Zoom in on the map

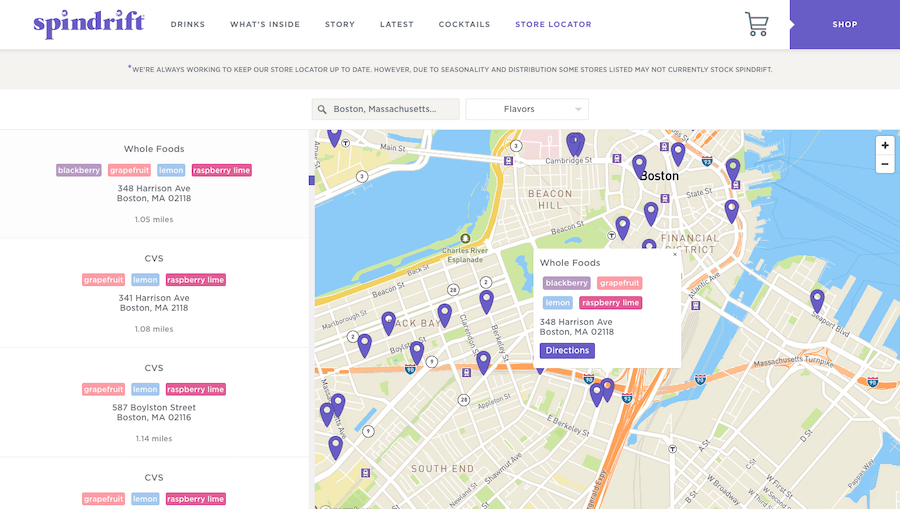(x=884, y=145)
